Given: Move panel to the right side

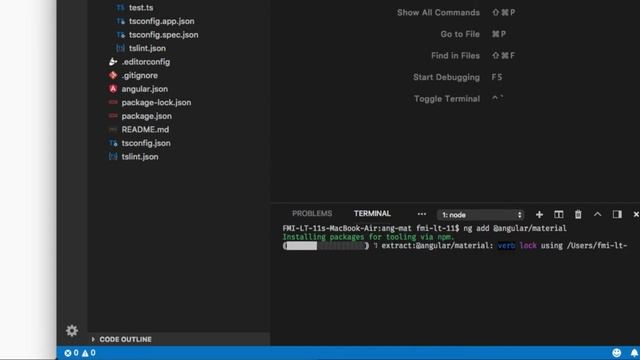Looking at the screenshot, I should pos(617,214).
